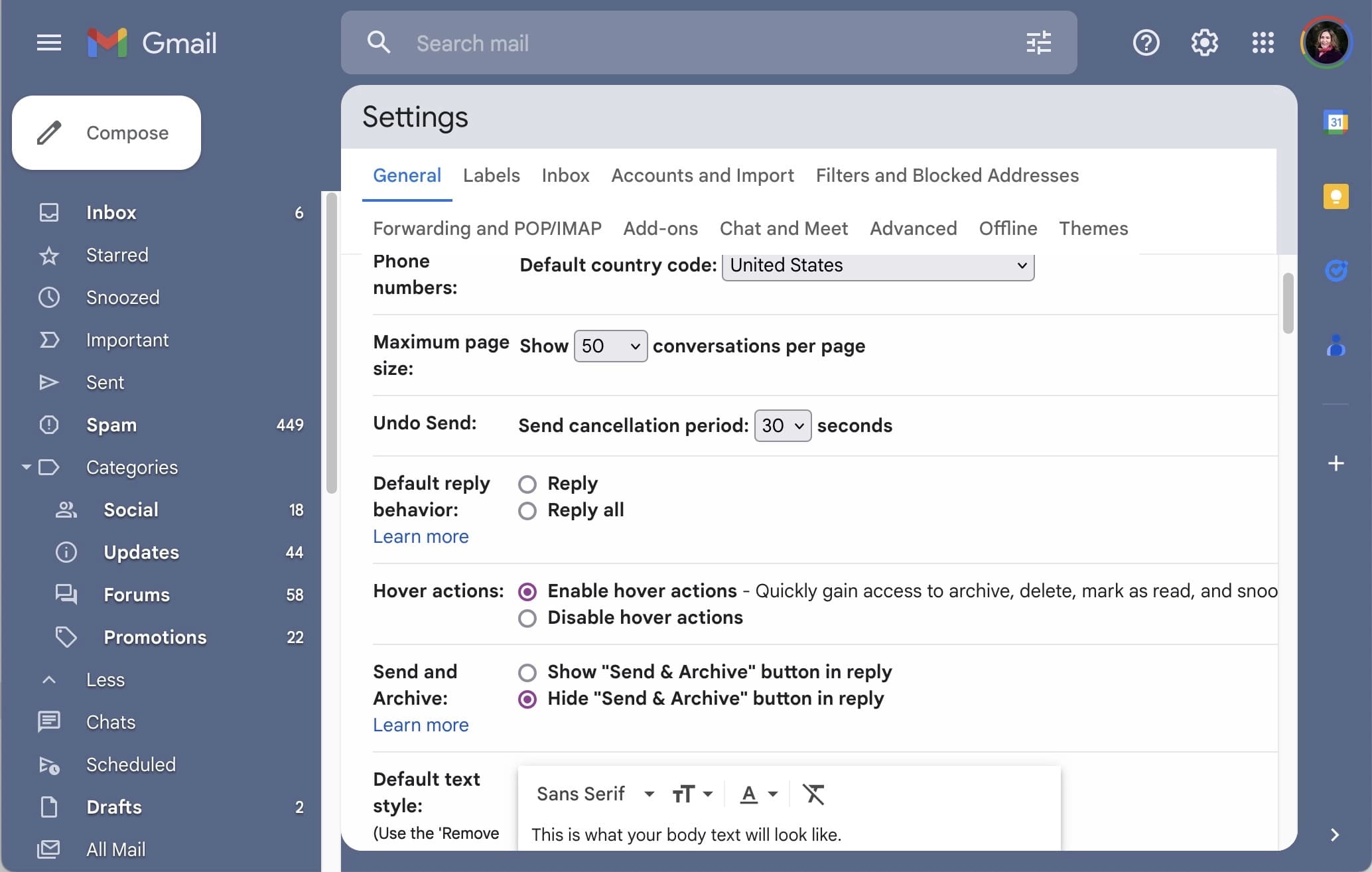Screen dimensions: 1372x872
Task: Open Google Keep side panel icon
Action: click(x=1336, y=196)
